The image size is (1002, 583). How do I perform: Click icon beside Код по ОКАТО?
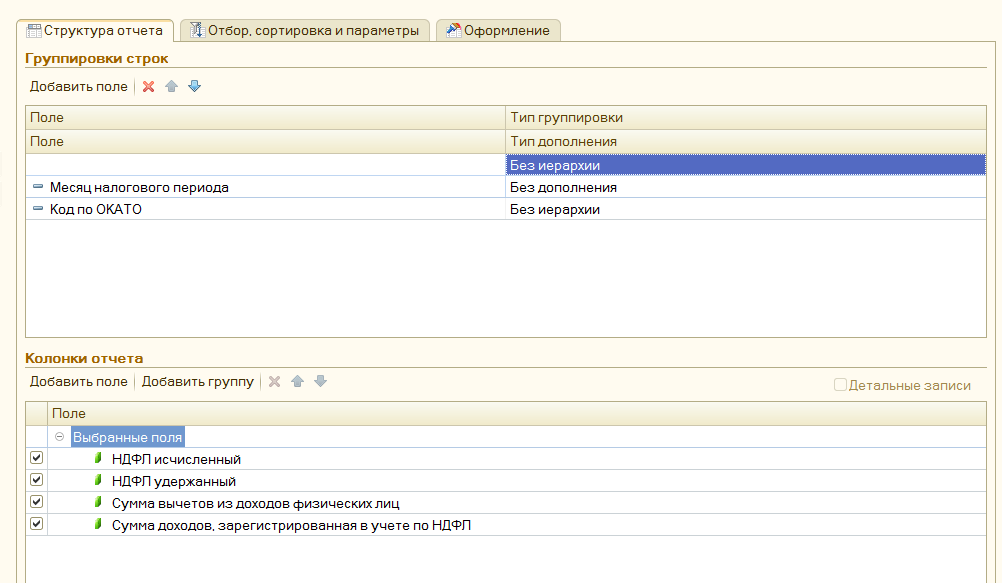click(38, 209)
